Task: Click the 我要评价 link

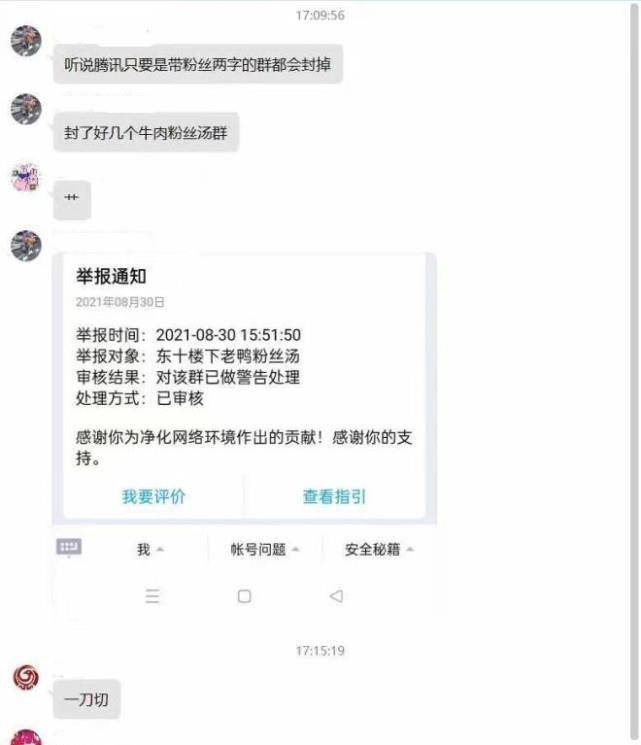Action: (x=153, y=497)
